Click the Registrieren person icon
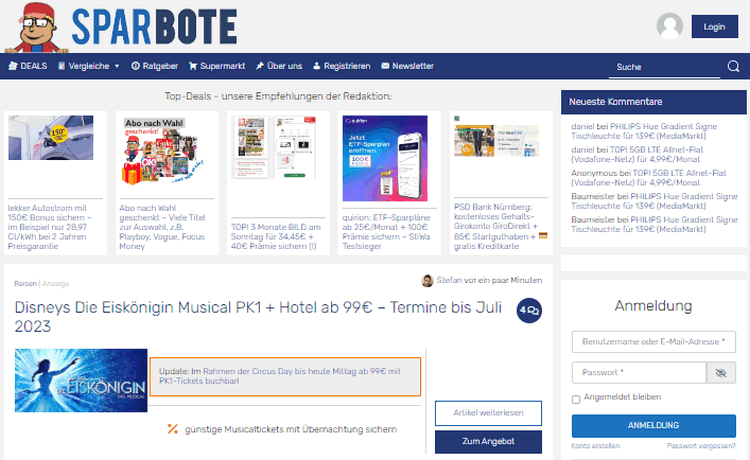Image resolution: width=750 pixels, height=460 pixels. pyautogui.click(x=317, y=66)
